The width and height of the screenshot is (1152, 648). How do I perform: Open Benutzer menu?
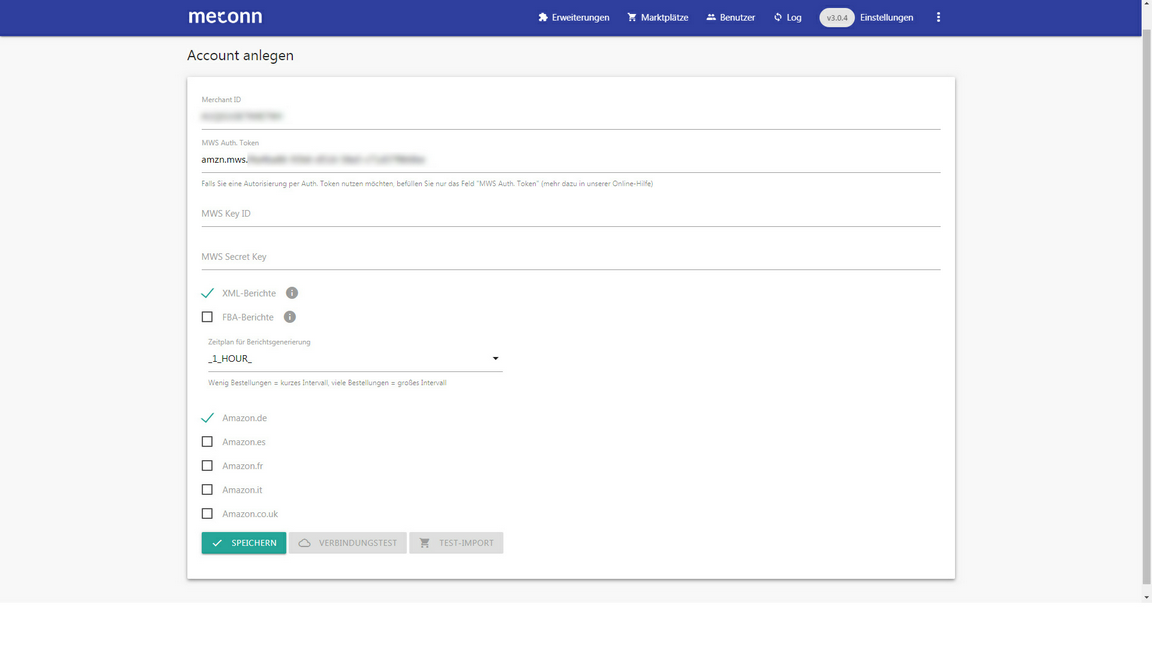click(x=730, y=18)
